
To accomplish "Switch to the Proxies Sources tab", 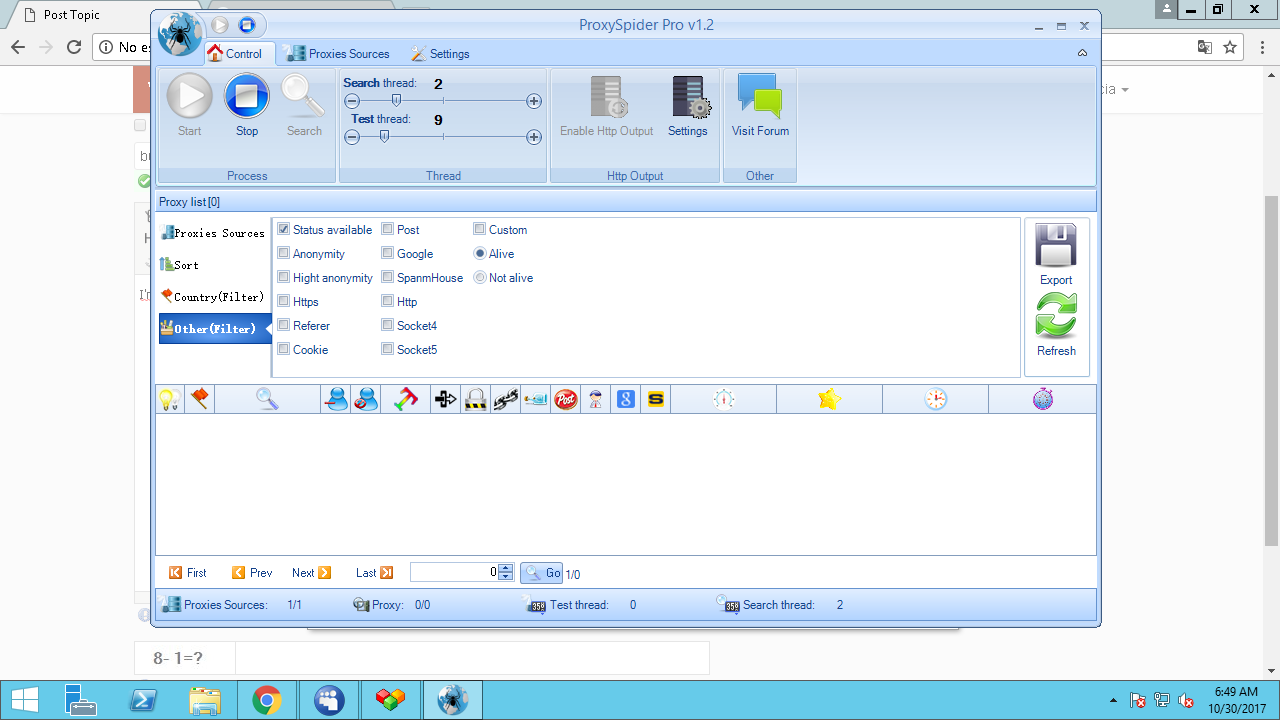I will click(337, 54).
